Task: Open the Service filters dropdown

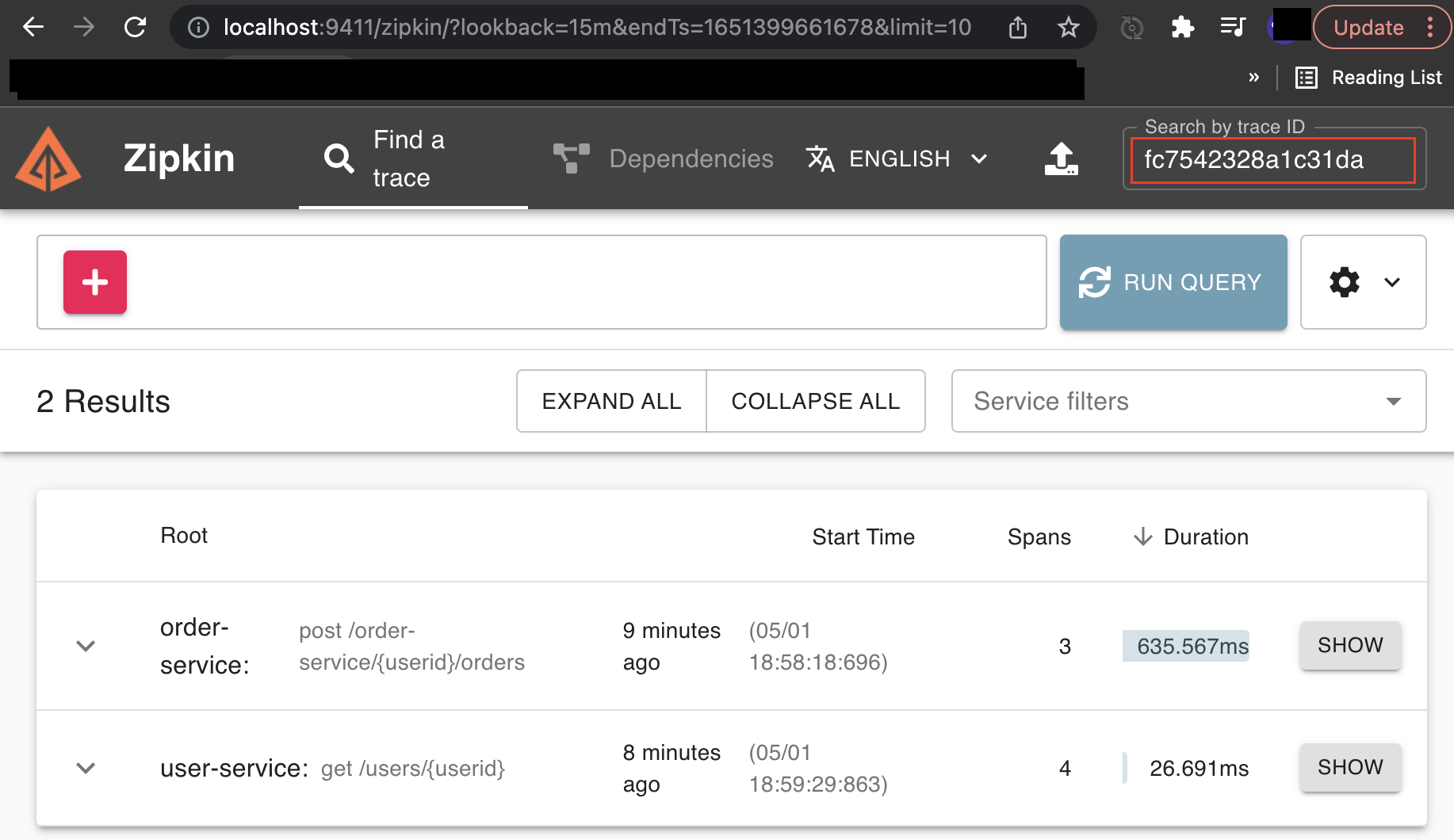Action: [1188, 401]
